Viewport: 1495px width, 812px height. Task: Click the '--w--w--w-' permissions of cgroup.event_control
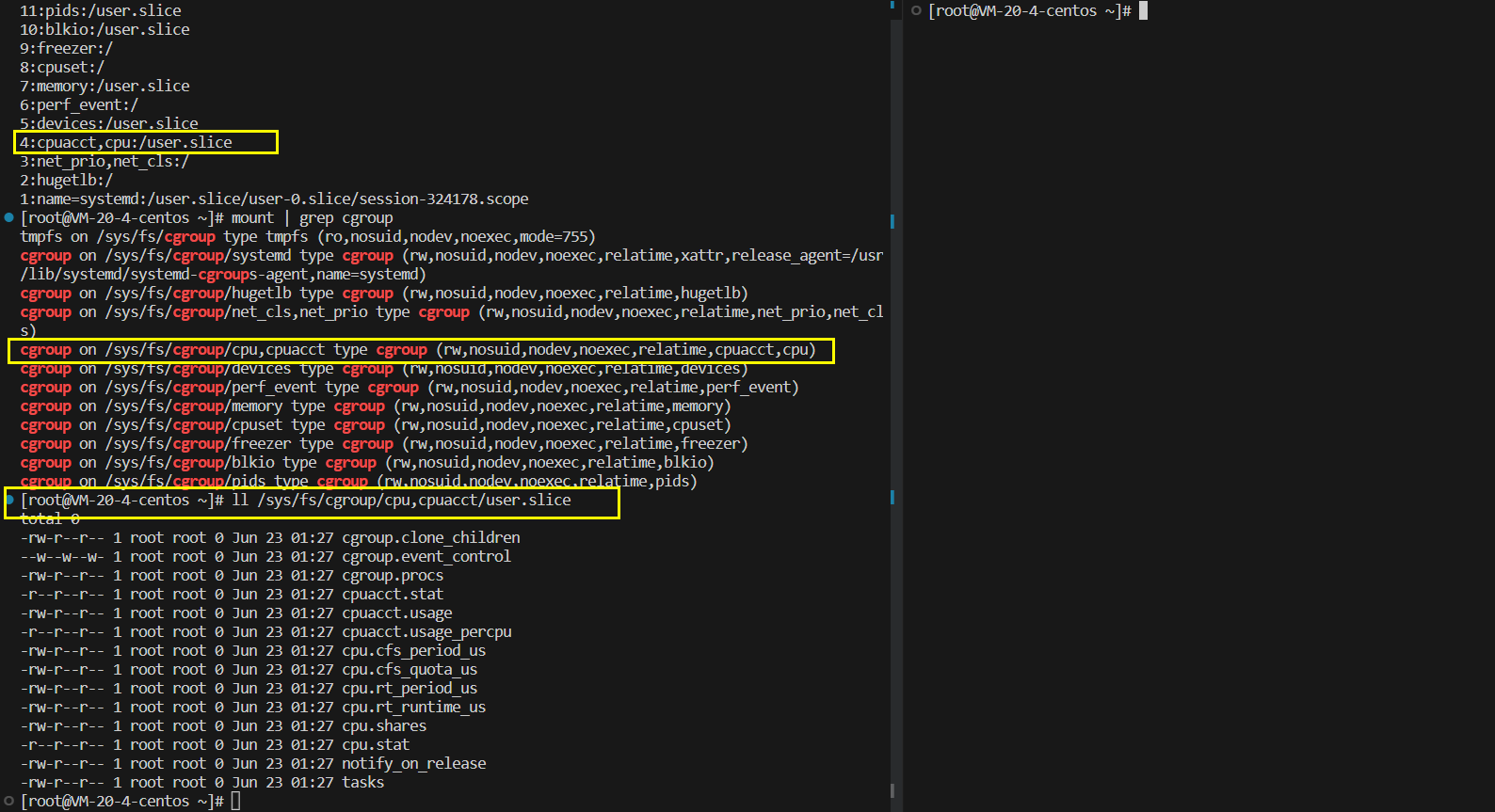click(62, 556)
